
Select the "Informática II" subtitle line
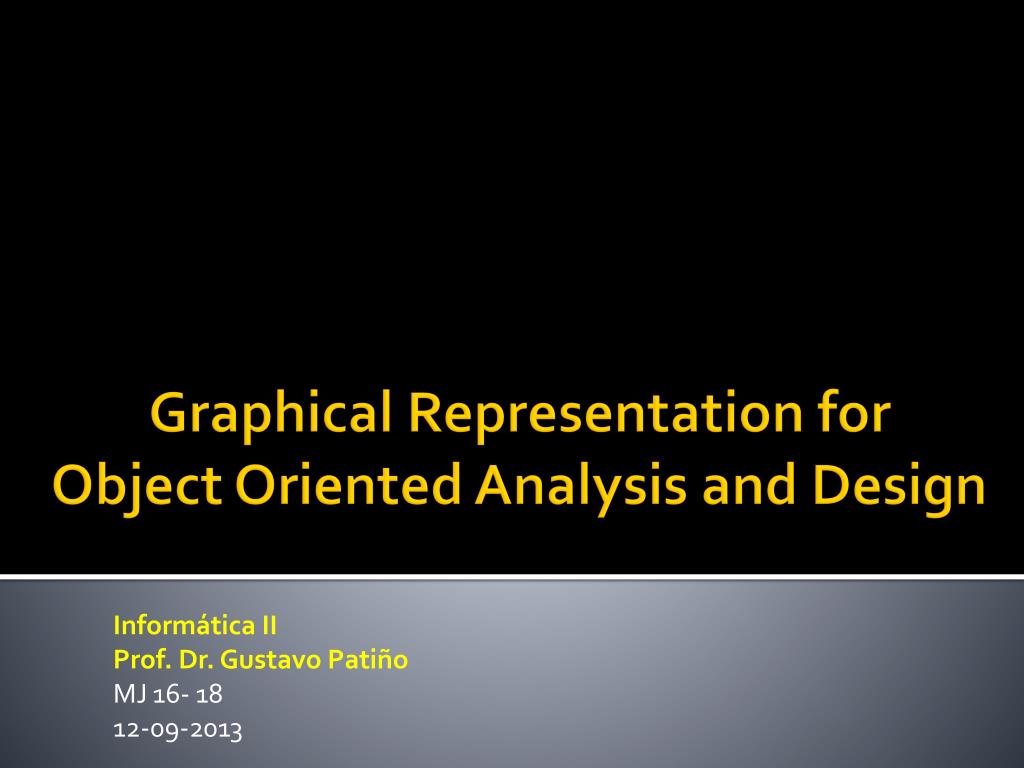(x=197, y=627)
